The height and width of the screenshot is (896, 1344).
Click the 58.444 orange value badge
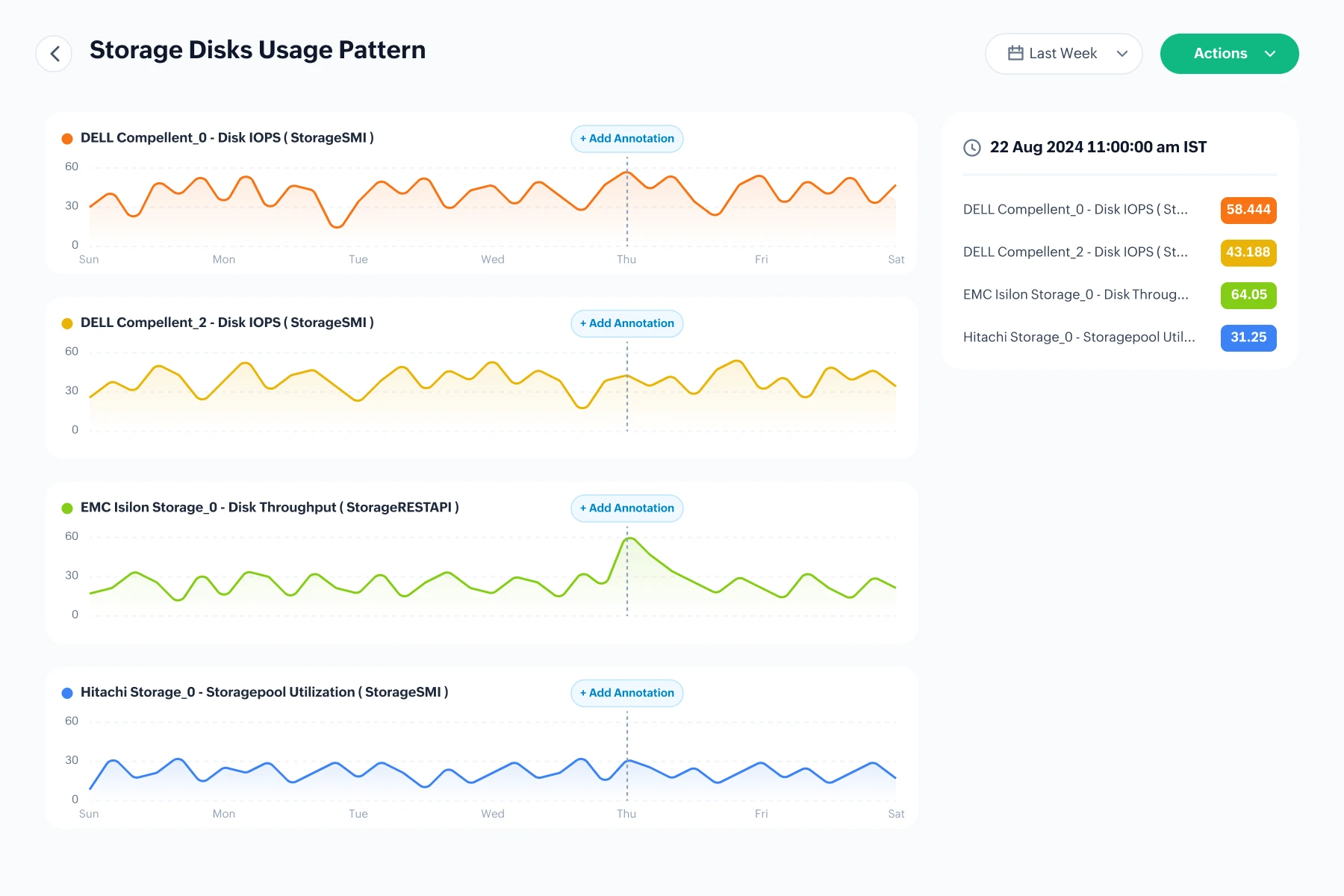[x=1248, y=210]
